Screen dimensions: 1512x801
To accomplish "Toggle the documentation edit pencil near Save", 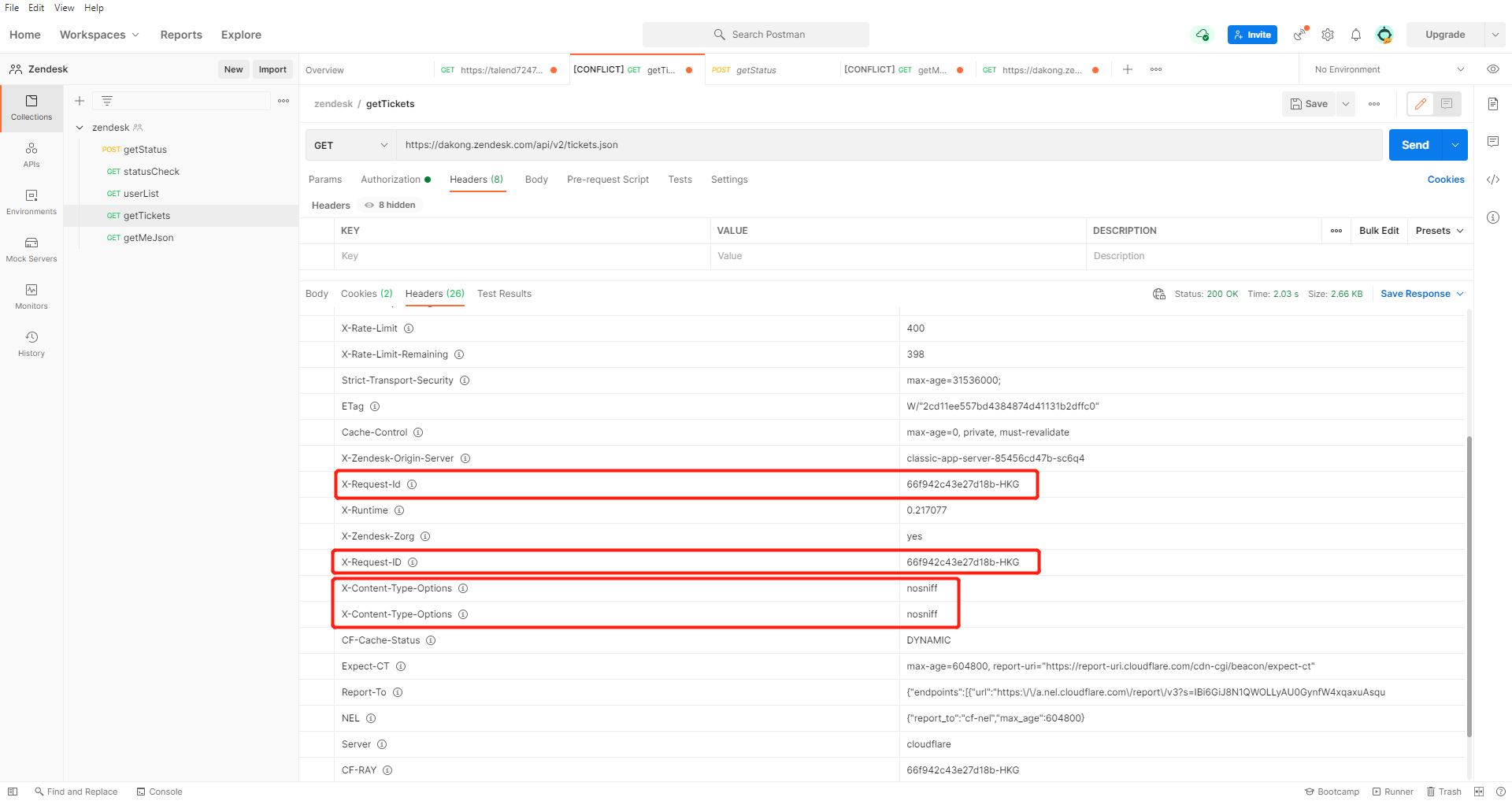I will [1421, 103].
